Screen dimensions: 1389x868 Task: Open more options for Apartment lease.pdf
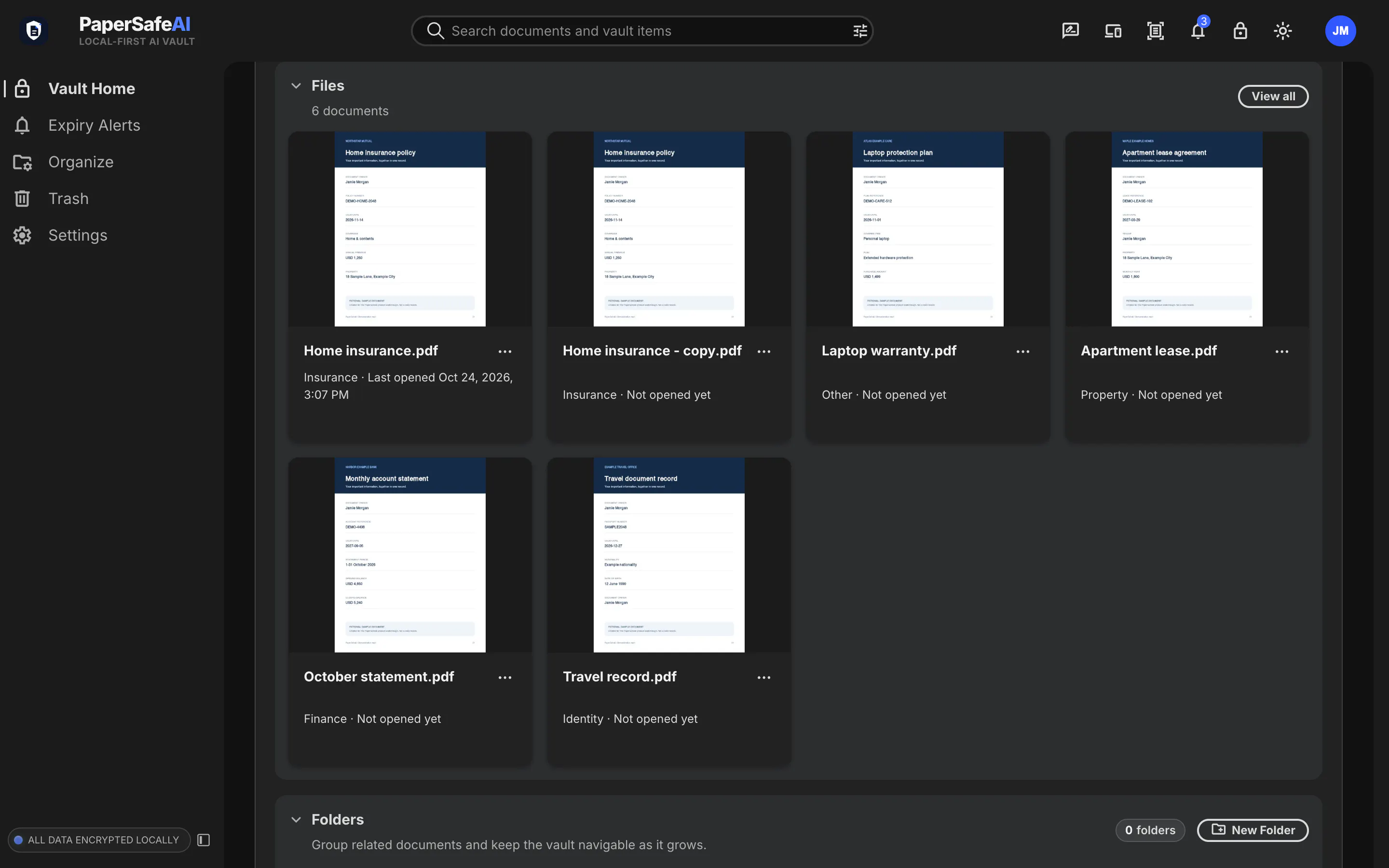(x=1281, y=352)
